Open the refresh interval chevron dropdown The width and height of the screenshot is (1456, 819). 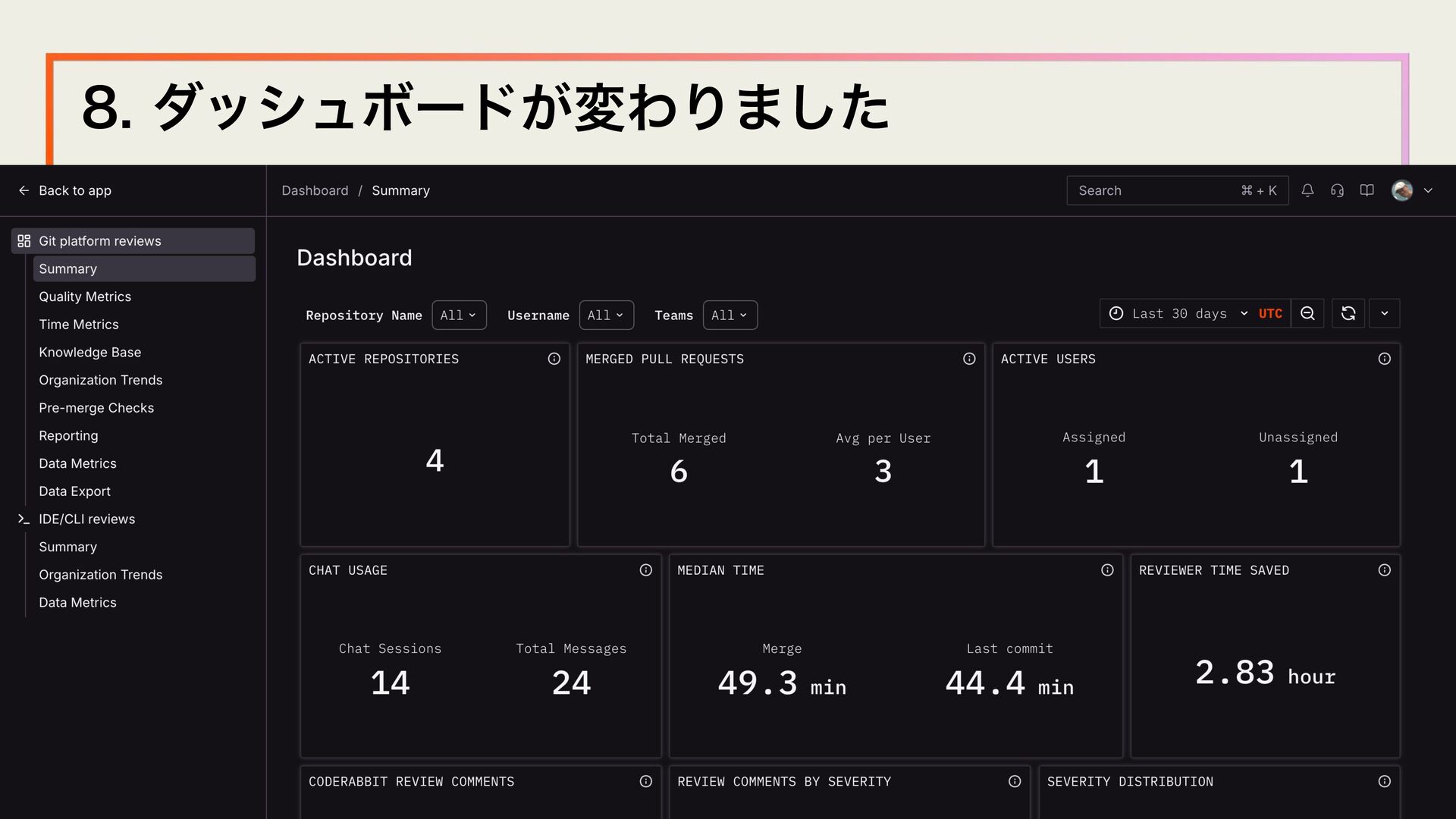[1384, 313]
